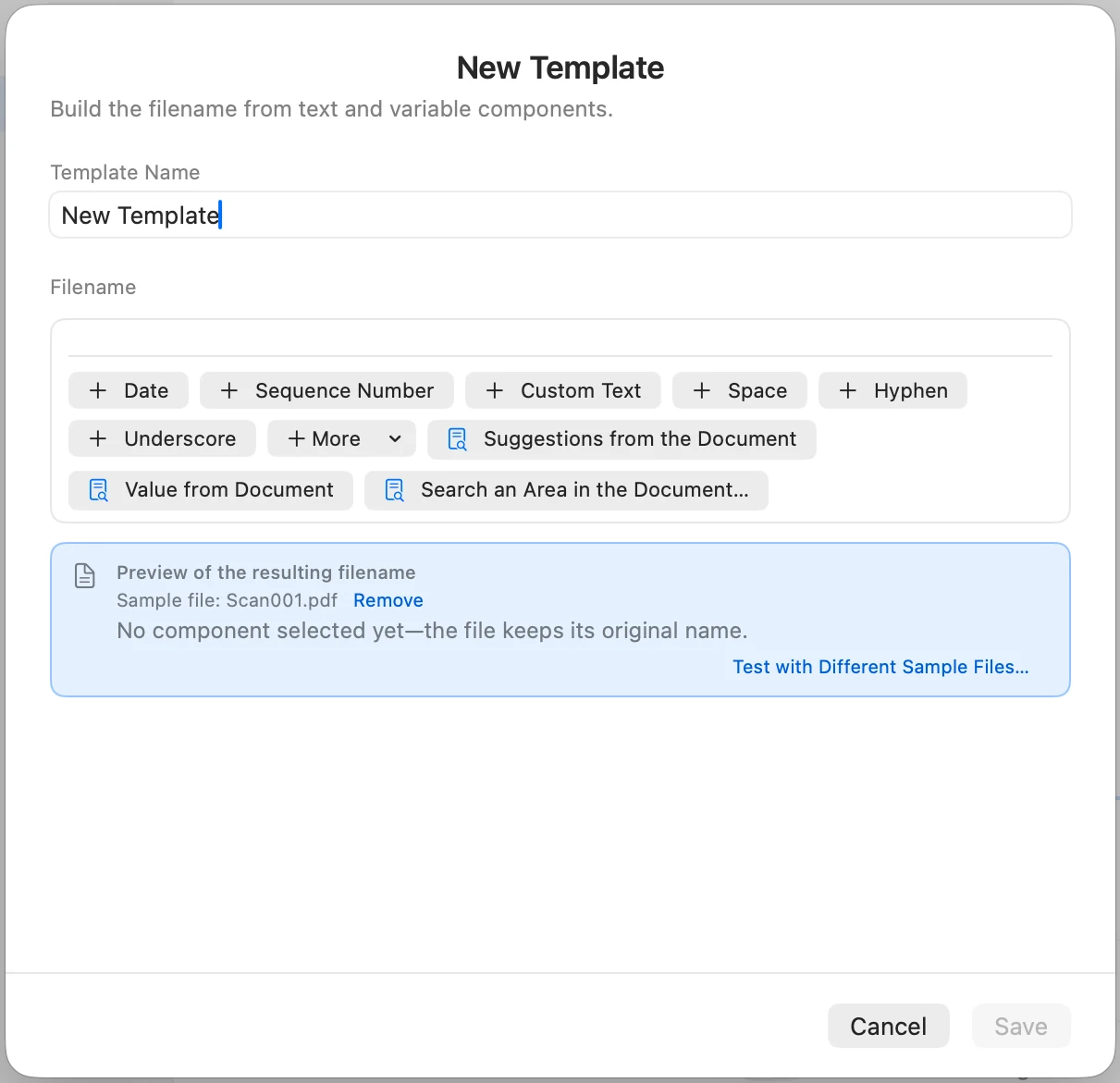Viewport: 1120px width, 1083px height.
Task: Click Value from Document button
Action: coord(211,490)
